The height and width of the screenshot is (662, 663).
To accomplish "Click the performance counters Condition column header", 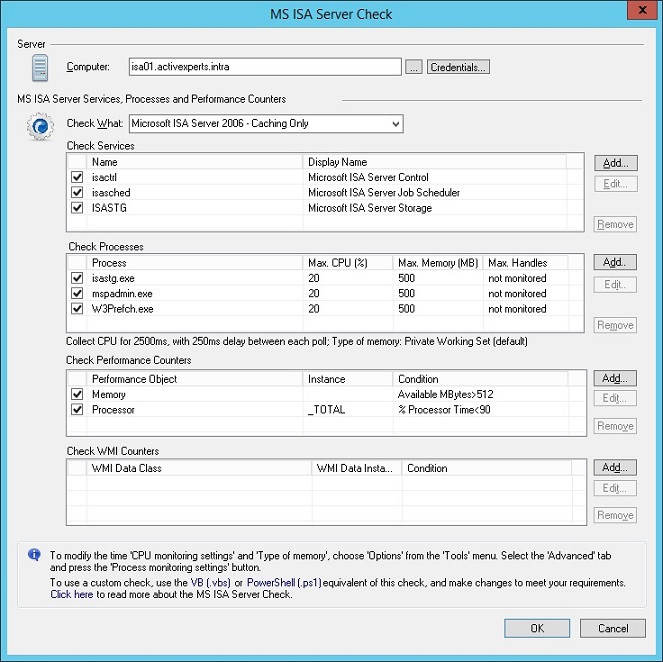I will tap(481, 379).
